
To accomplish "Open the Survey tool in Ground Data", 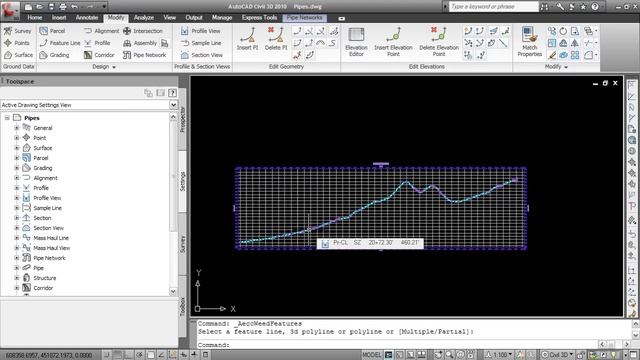I will 18,31.
